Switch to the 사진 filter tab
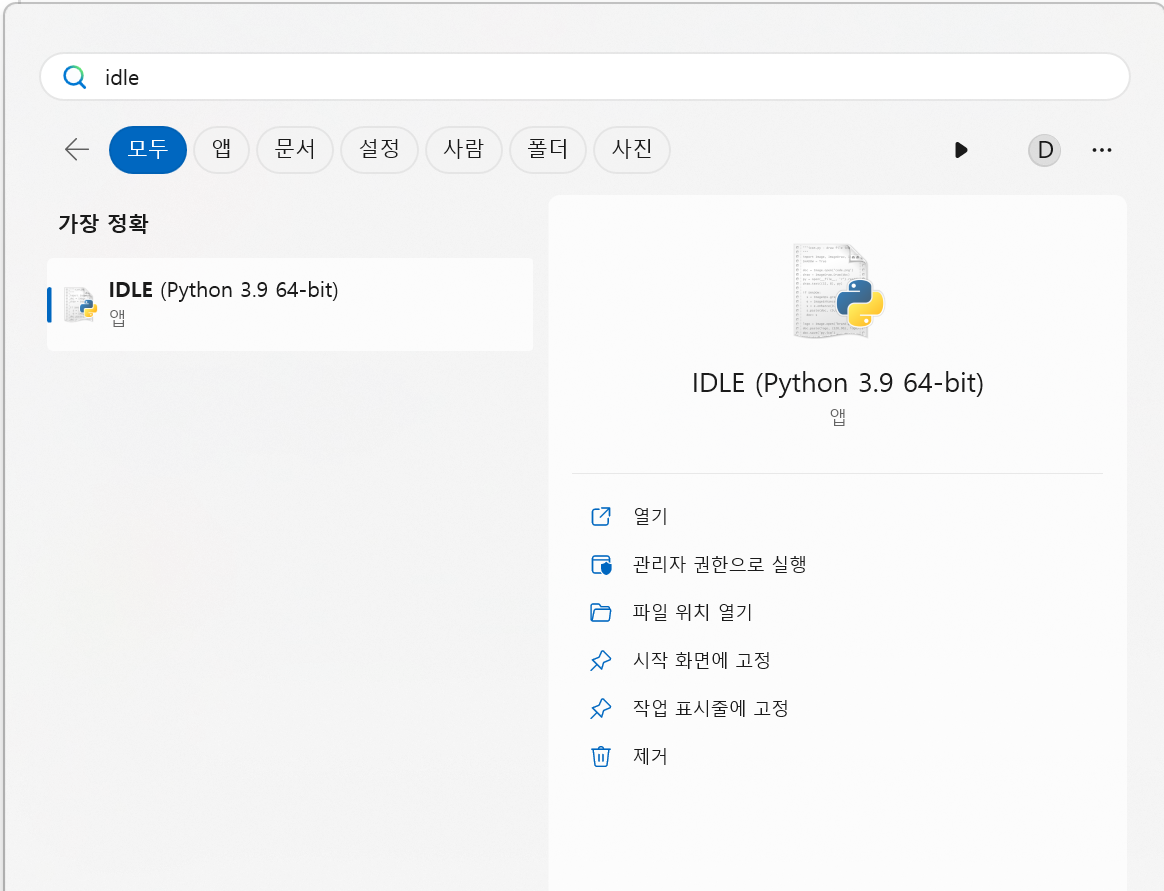 pos(632,149)
